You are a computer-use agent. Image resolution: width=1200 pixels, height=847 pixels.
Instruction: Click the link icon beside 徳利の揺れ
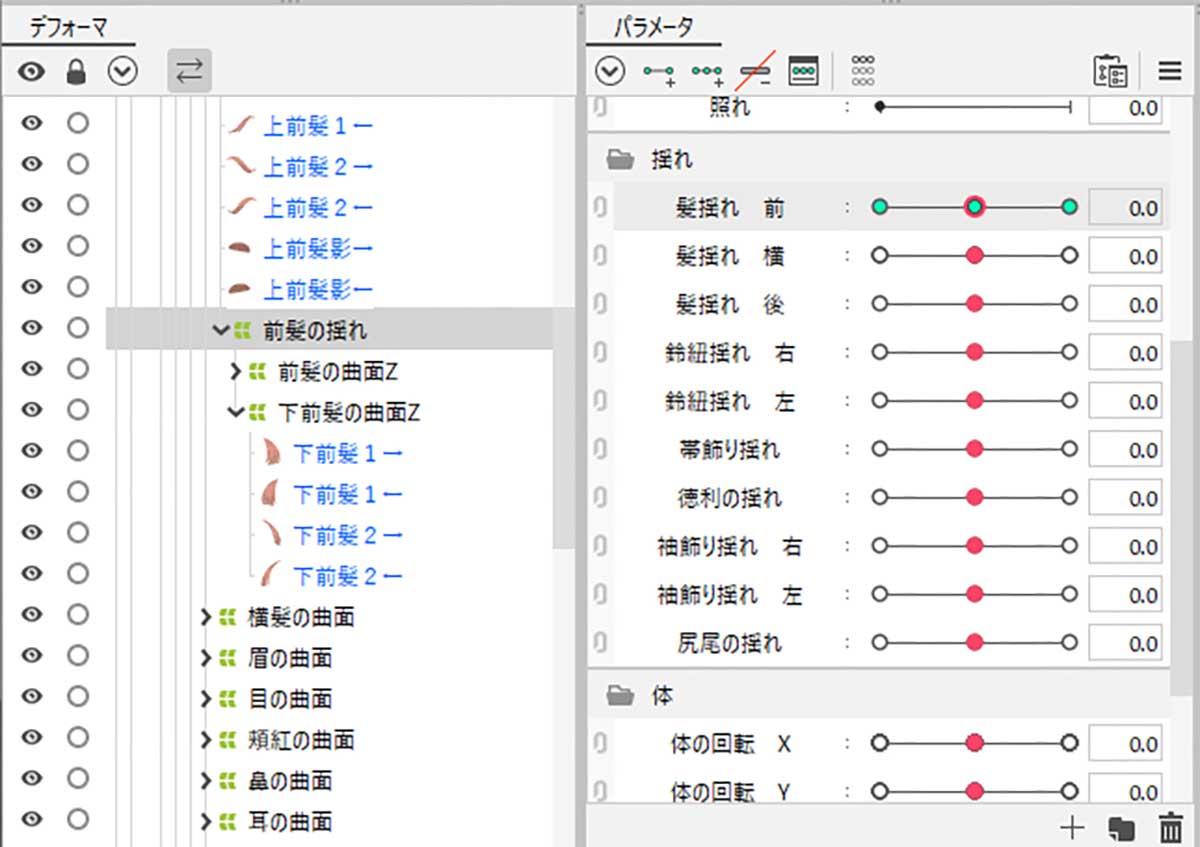click(x=600, y=498)
